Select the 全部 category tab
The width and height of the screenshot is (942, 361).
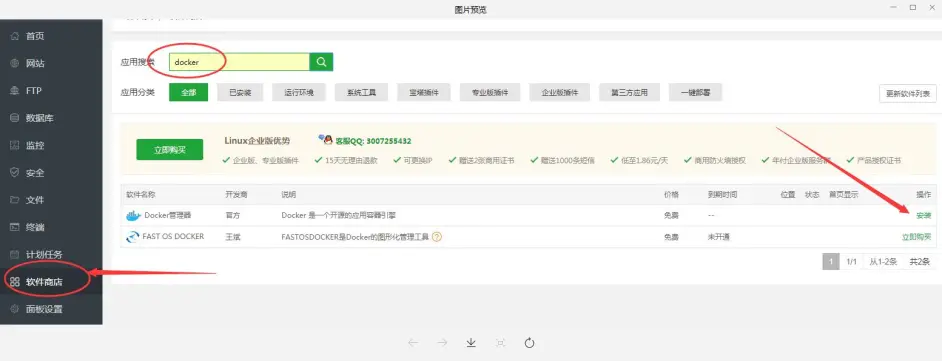pos(189,93)
